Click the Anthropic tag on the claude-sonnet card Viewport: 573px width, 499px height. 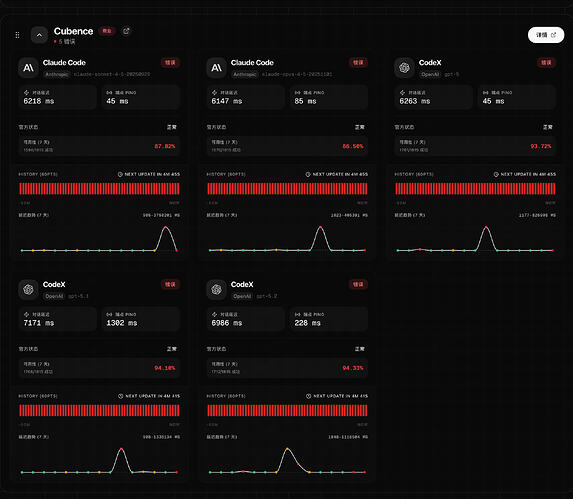(57, 75)
